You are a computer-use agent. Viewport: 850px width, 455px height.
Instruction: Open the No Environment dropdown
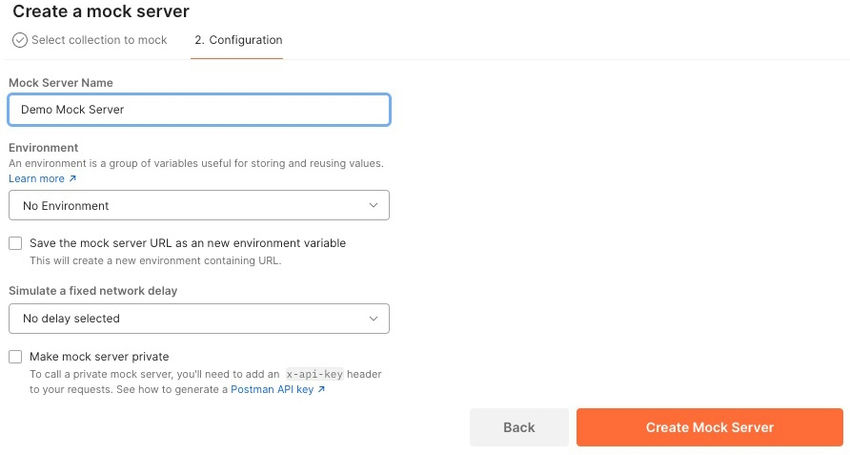(x=198, y=206)
